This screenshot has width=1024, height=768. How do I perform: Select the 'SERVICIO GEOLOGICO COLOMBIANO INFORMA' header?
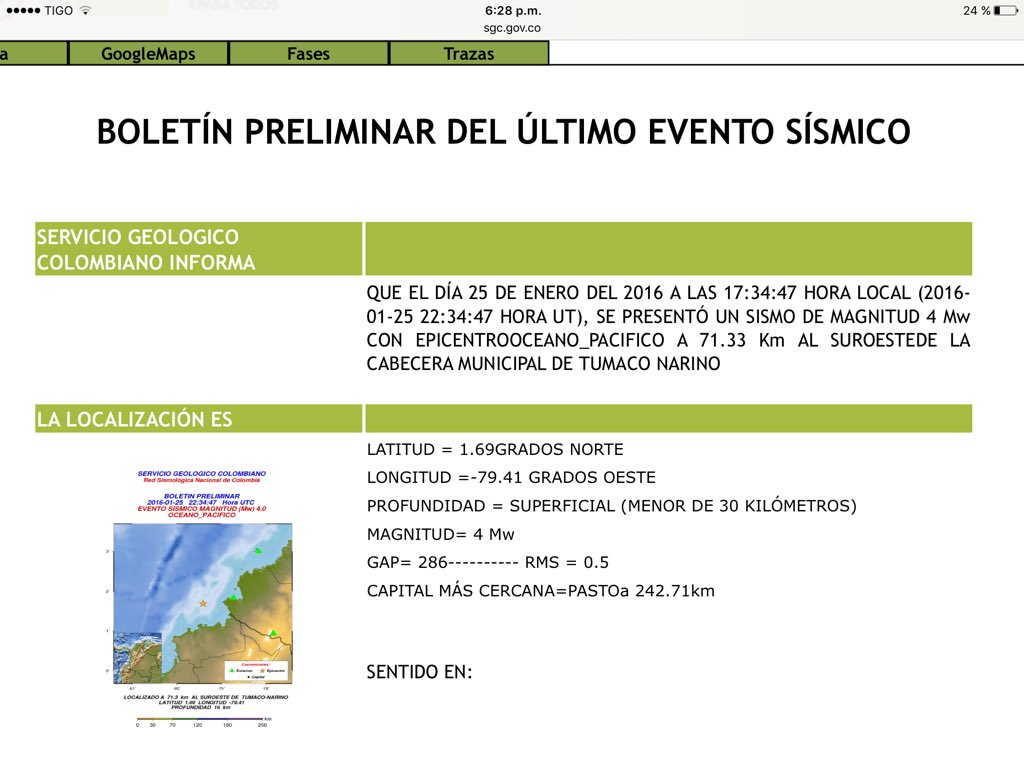click(x=199, y=249)
